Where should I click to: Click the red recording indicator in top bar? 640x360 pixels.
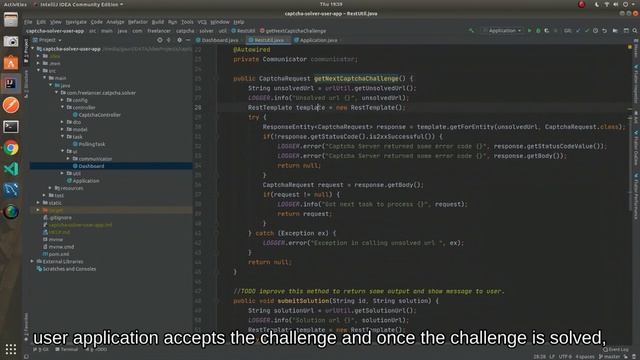click(x=582, y=4)
